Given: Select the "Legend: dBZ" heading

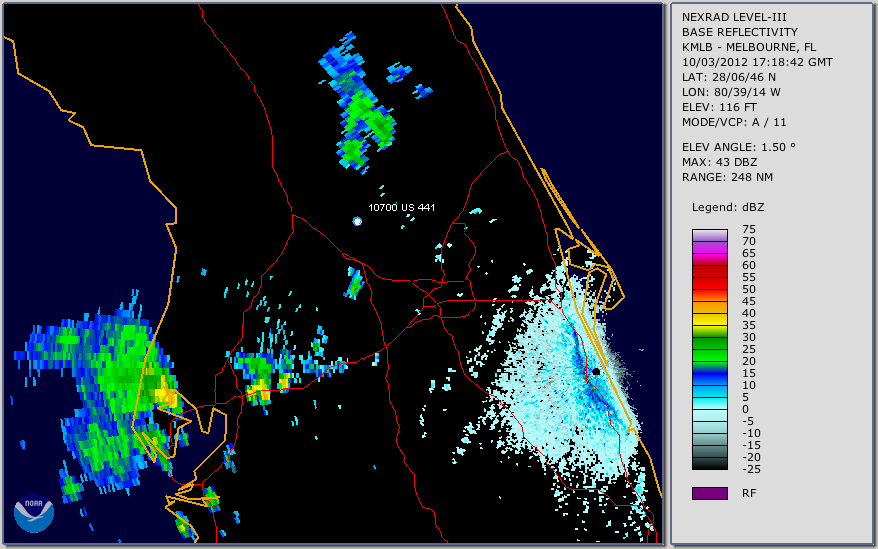Looking at the screenshot, I should [x=728, y=207].
